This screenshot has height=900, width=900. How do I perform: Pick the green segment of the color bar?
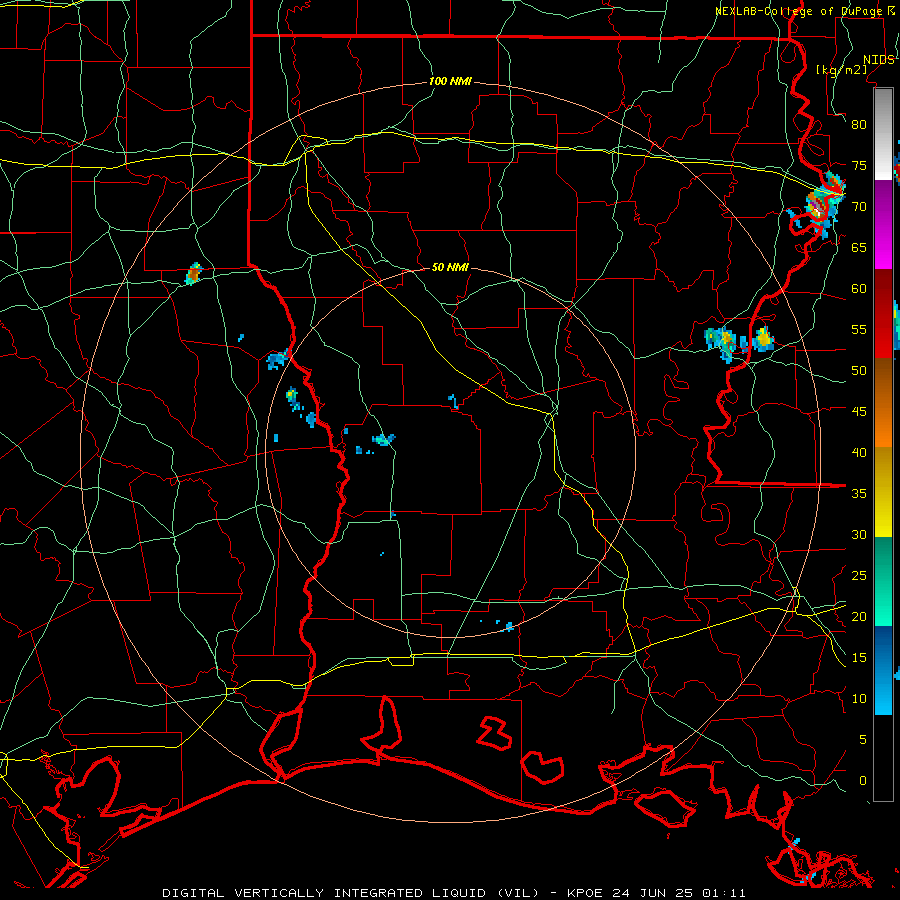pyautogui.click(x=883, y=581)
